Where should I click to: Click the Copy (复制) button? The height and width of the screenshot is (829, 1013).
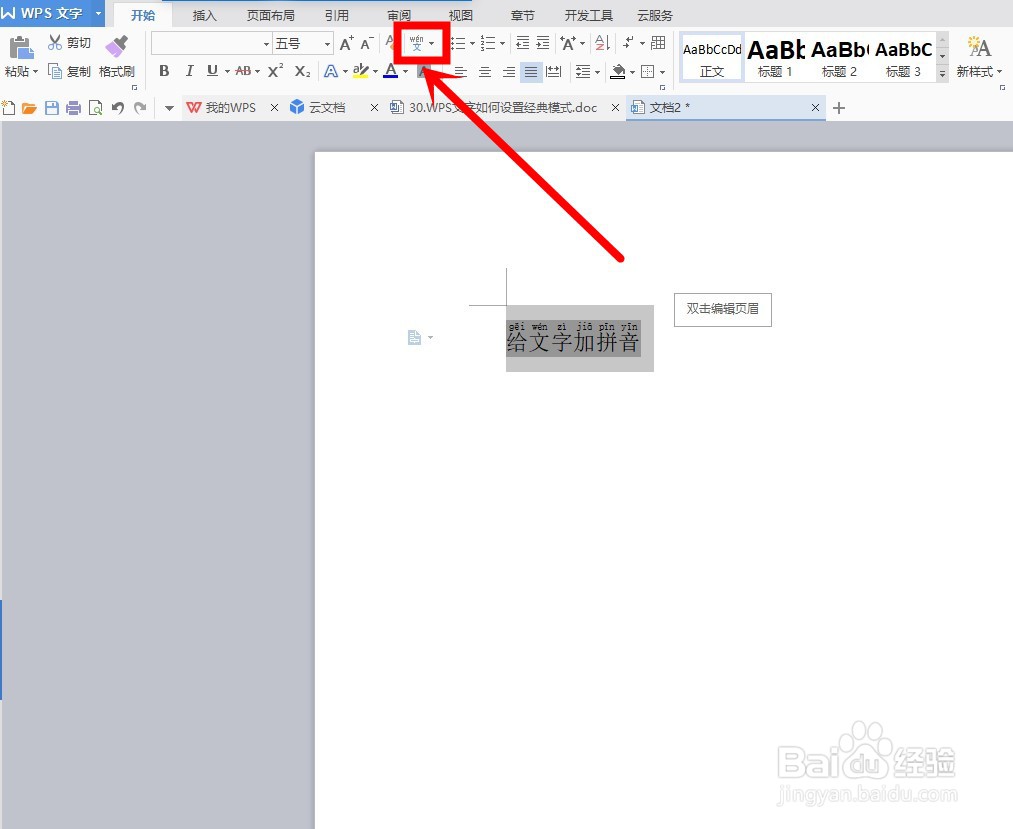point(69,71)
